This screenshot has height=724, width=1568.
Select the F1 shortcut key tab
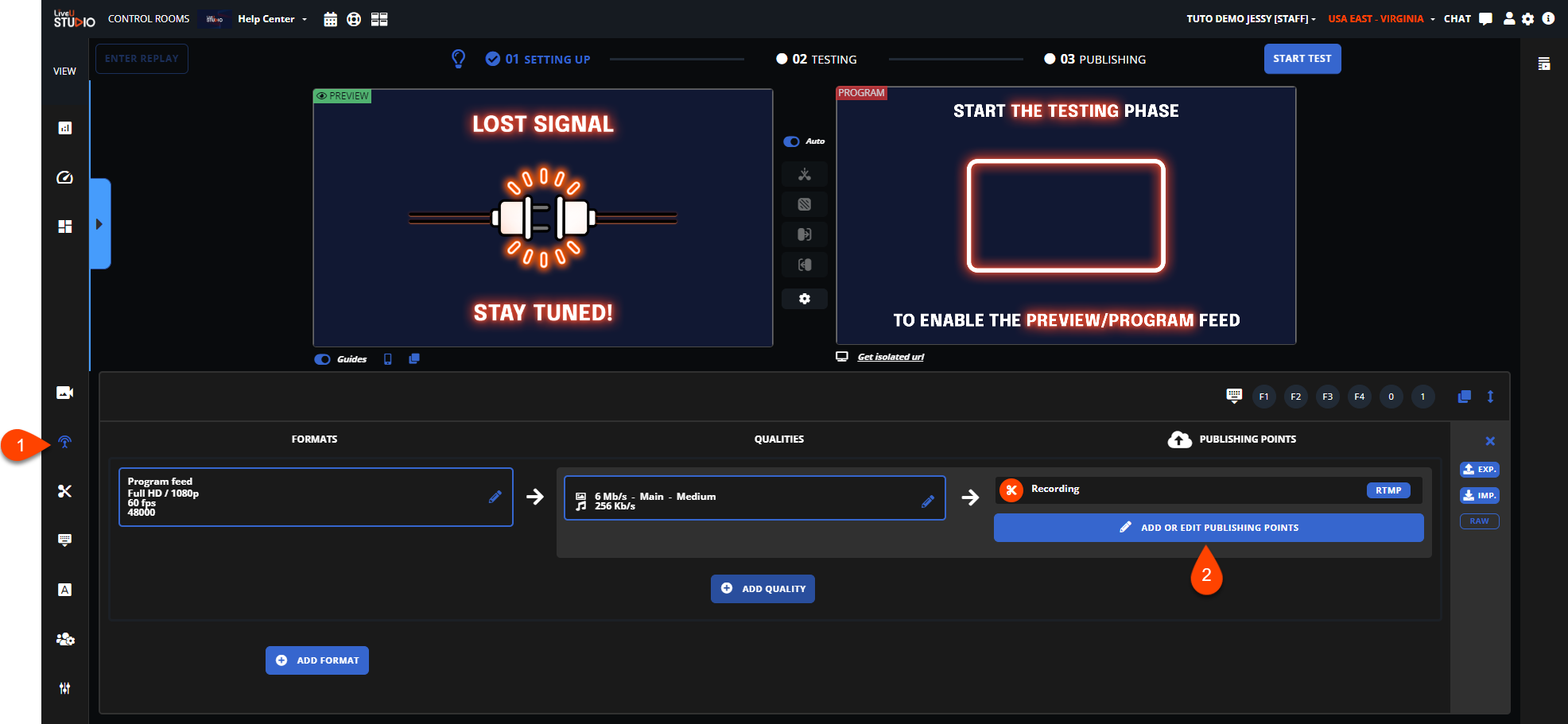(x=1263, y=397)
